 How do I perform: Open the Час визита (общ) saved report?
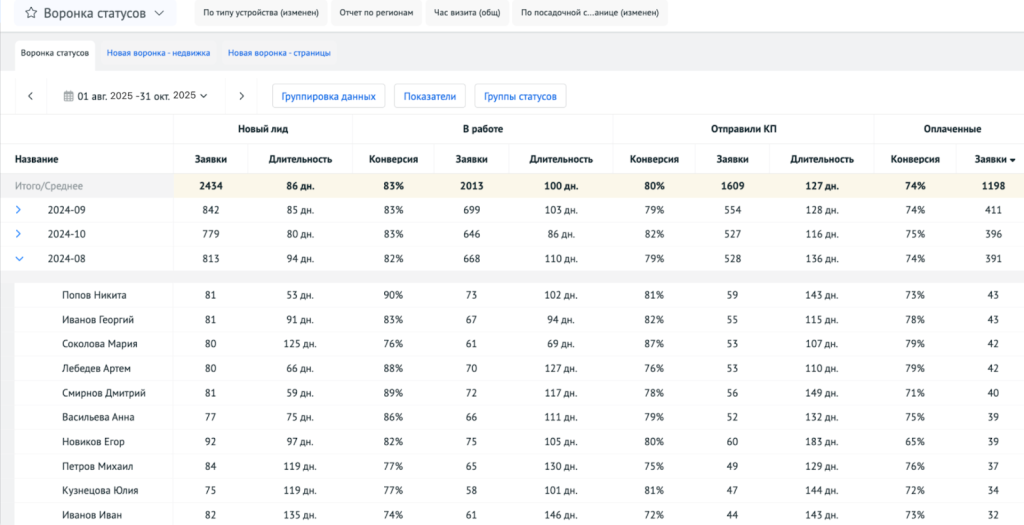[x=465, y=14]
